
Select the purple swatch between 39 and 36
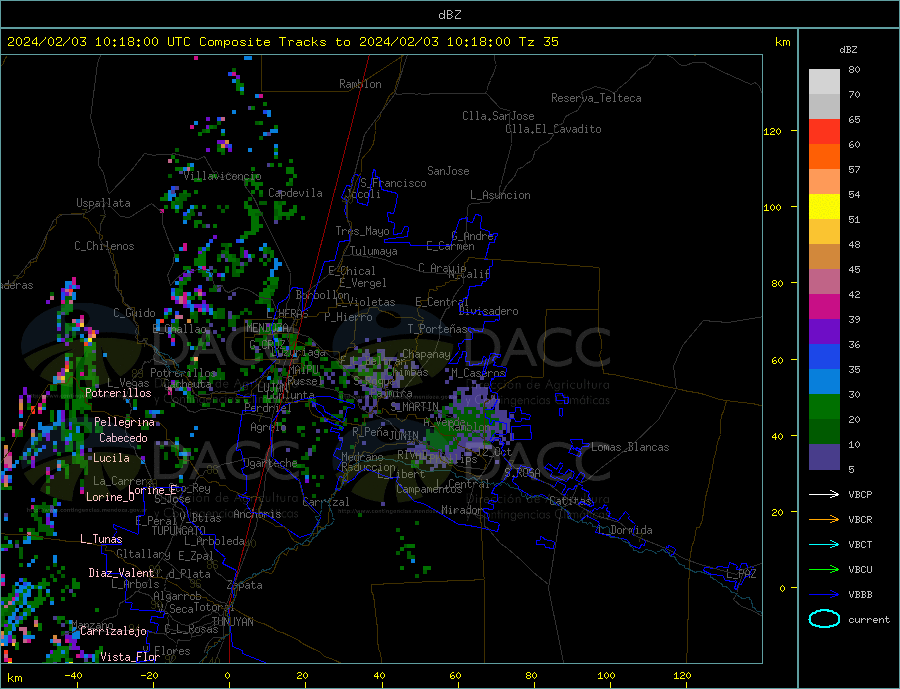[824, 332]
